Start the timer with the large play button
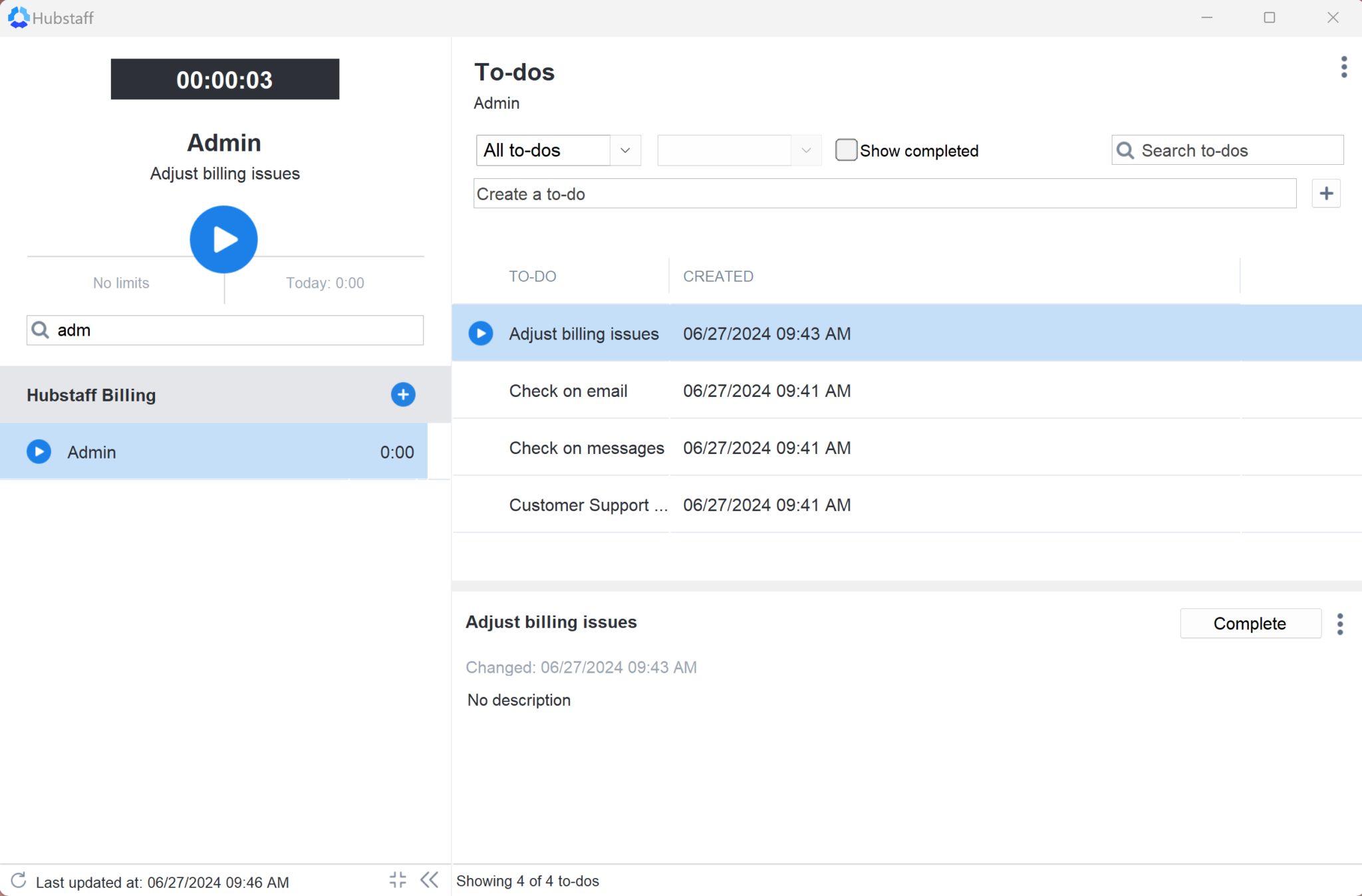This screenshot has width=1362, height=896. pos(223,239)
